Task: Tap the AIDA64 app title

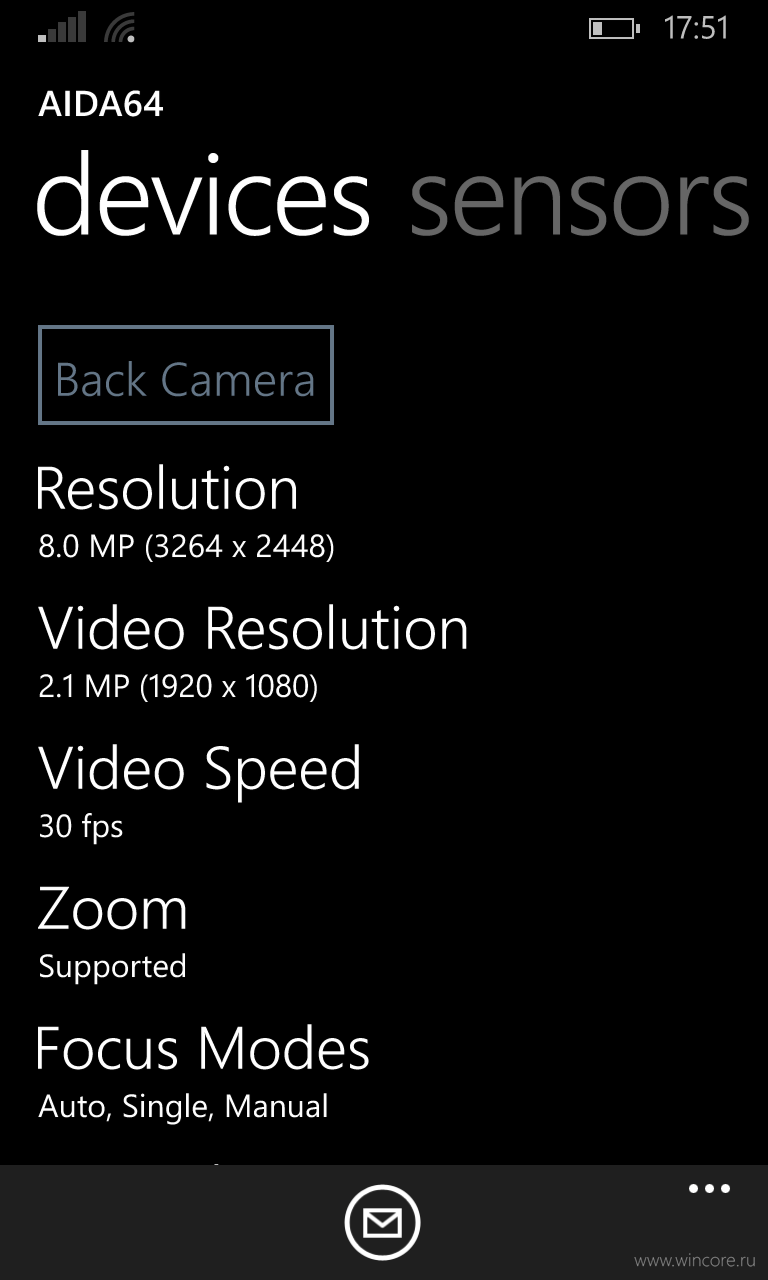Action: (x=101, y=104)
